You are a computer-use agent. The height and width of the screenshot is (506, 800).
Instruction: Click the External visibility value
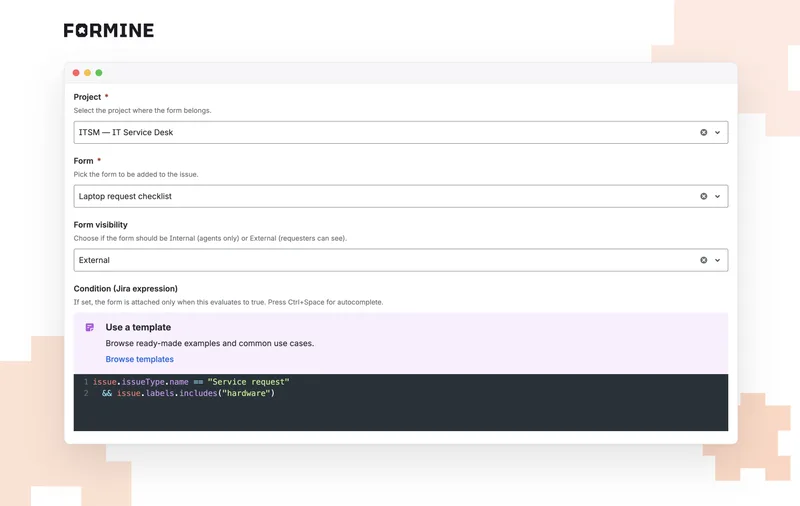point(94,260)
